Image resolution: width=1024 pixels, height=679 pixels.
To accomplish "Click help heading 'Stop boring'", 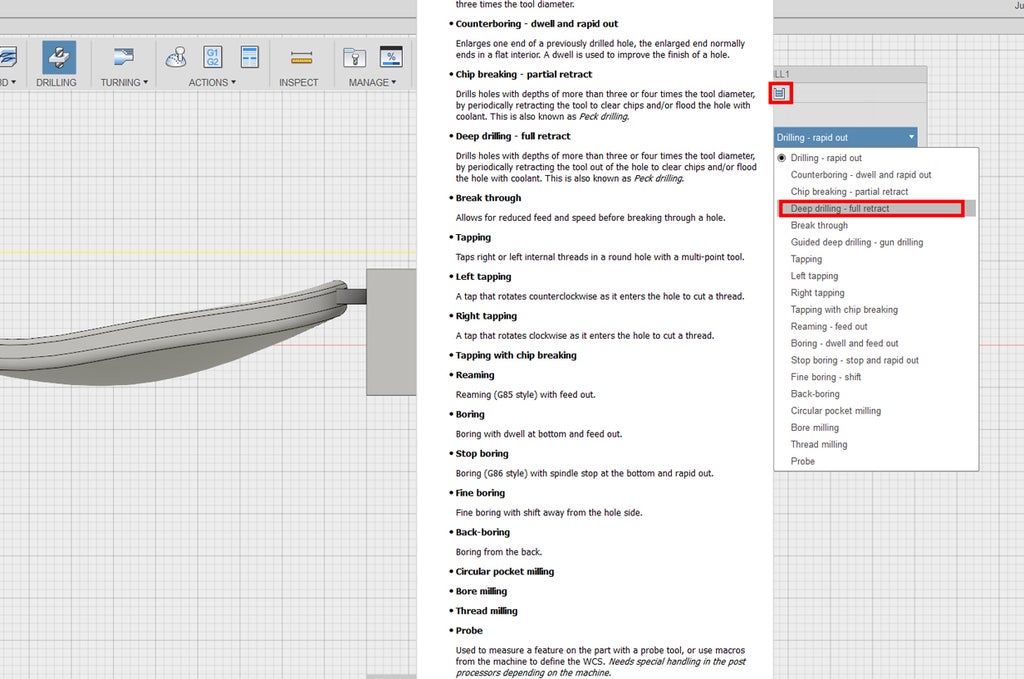I will pyautogui.click(x=482, y=454).
